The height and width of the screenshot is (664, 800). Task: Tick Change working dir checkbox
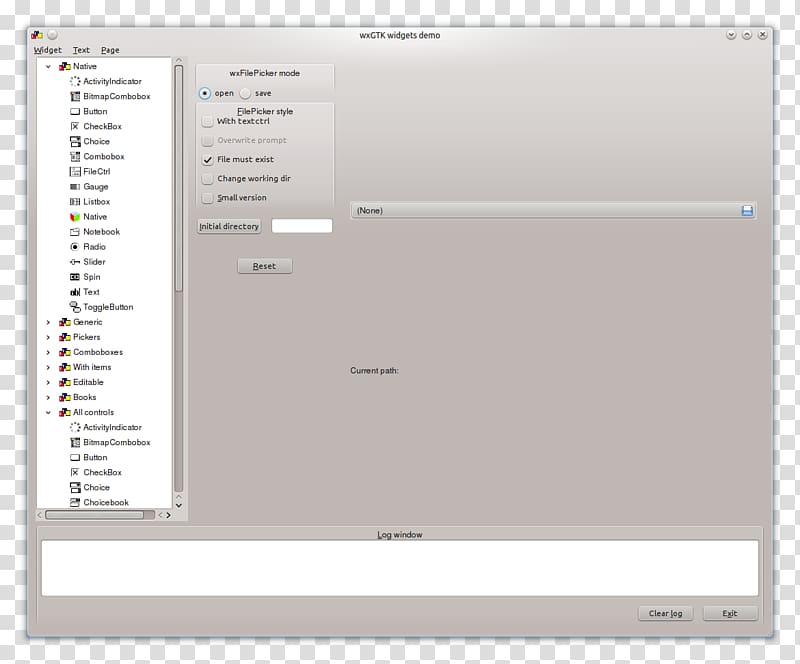click(x=208, y=179)
